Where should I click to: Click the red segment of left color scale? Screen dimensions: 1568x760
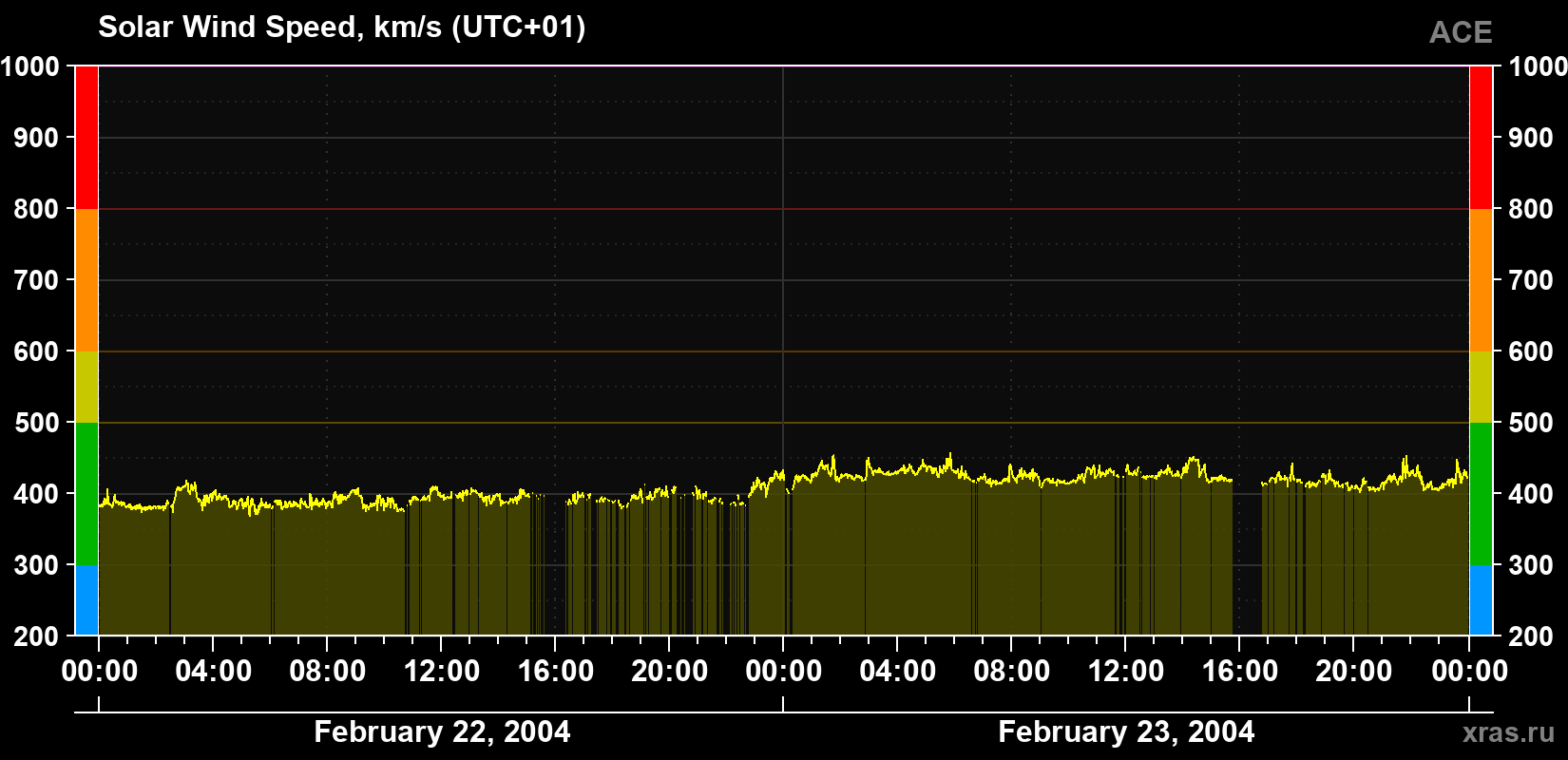86,138
